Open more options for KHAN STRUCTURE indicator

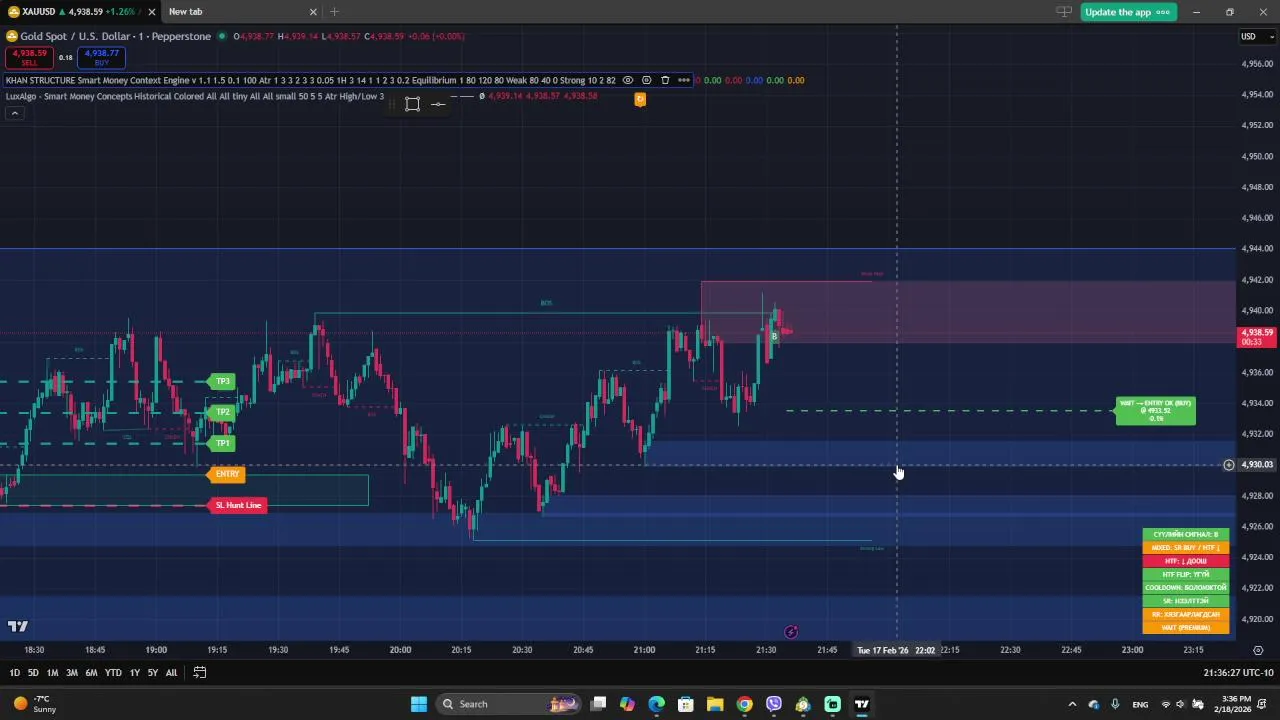pos(684,80)
